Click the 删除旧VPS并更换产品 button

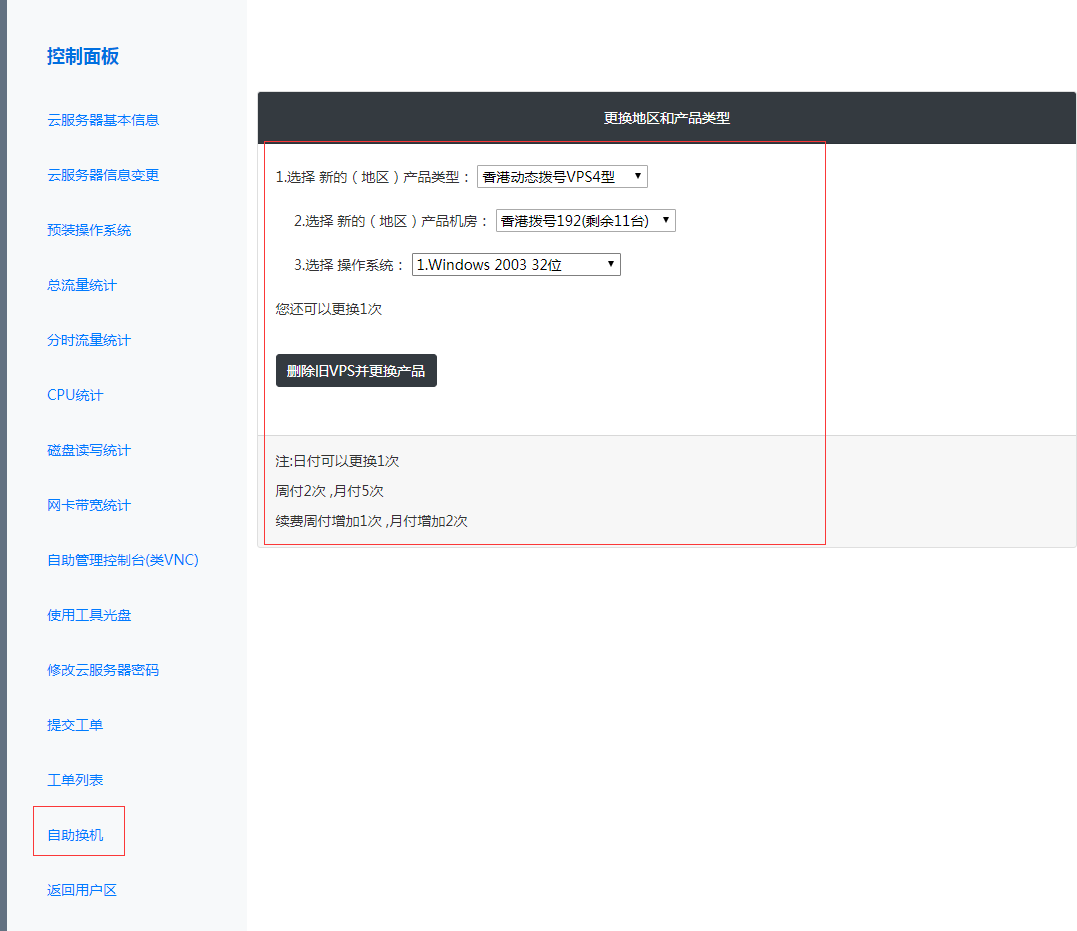356,371
